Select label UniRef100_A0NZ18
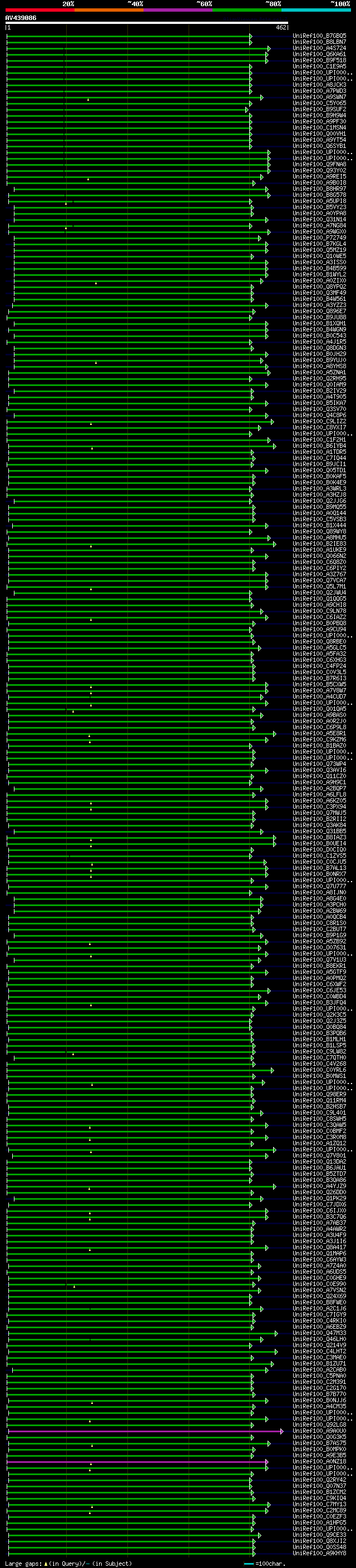 [x=319, y=1461]
